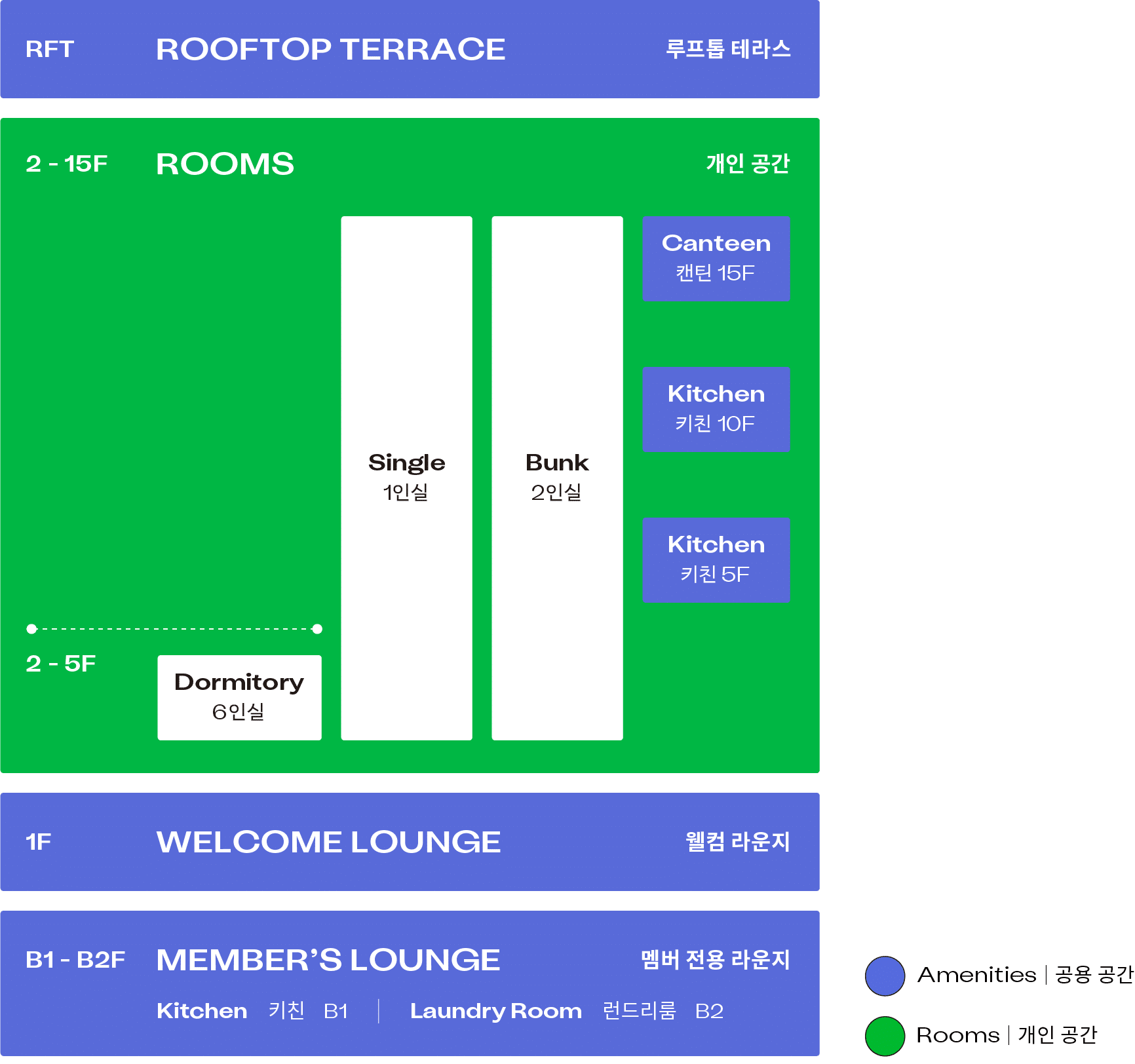Click the right dot of dashed divider

[x=317, y=629]
